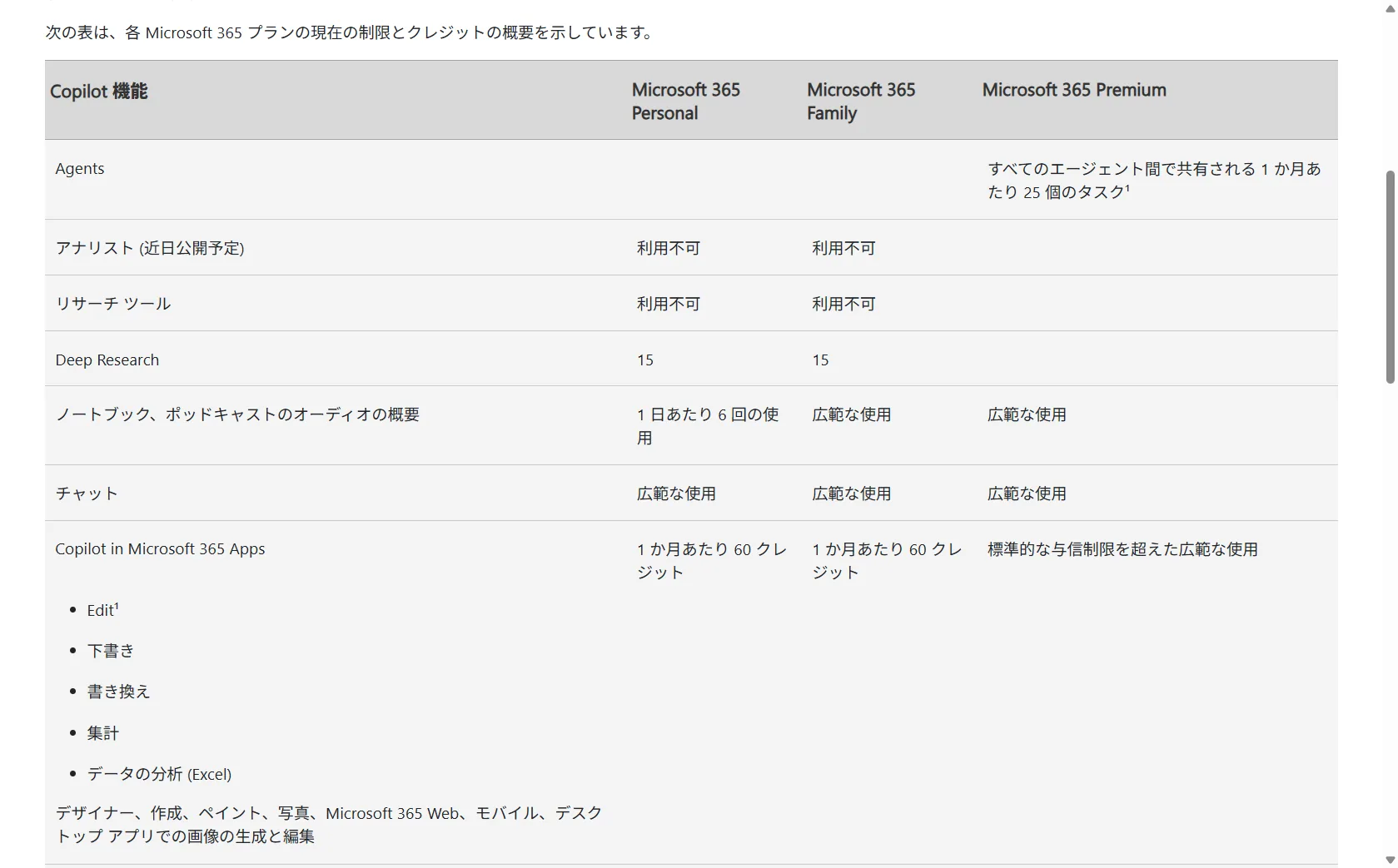Click the 'デザイナー、作成、ペイント' paragraph
1398x868 pixels.
[x=329, y=825]
